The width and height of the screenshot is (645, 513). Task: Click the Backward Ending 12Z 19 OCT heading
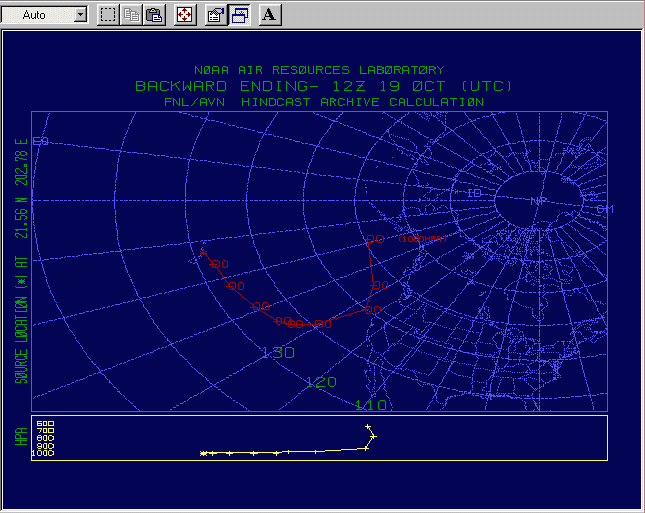319,86
